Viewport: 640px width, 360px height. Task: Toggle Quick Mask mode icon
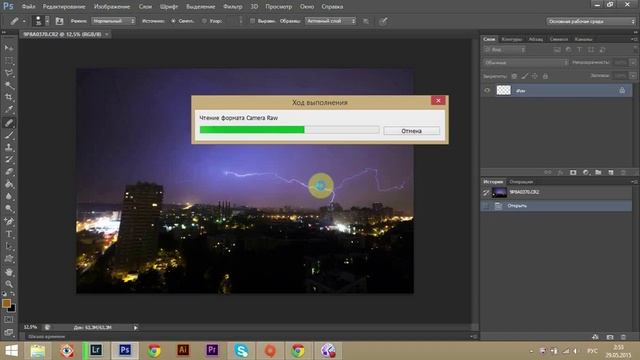tap(9, 320)
